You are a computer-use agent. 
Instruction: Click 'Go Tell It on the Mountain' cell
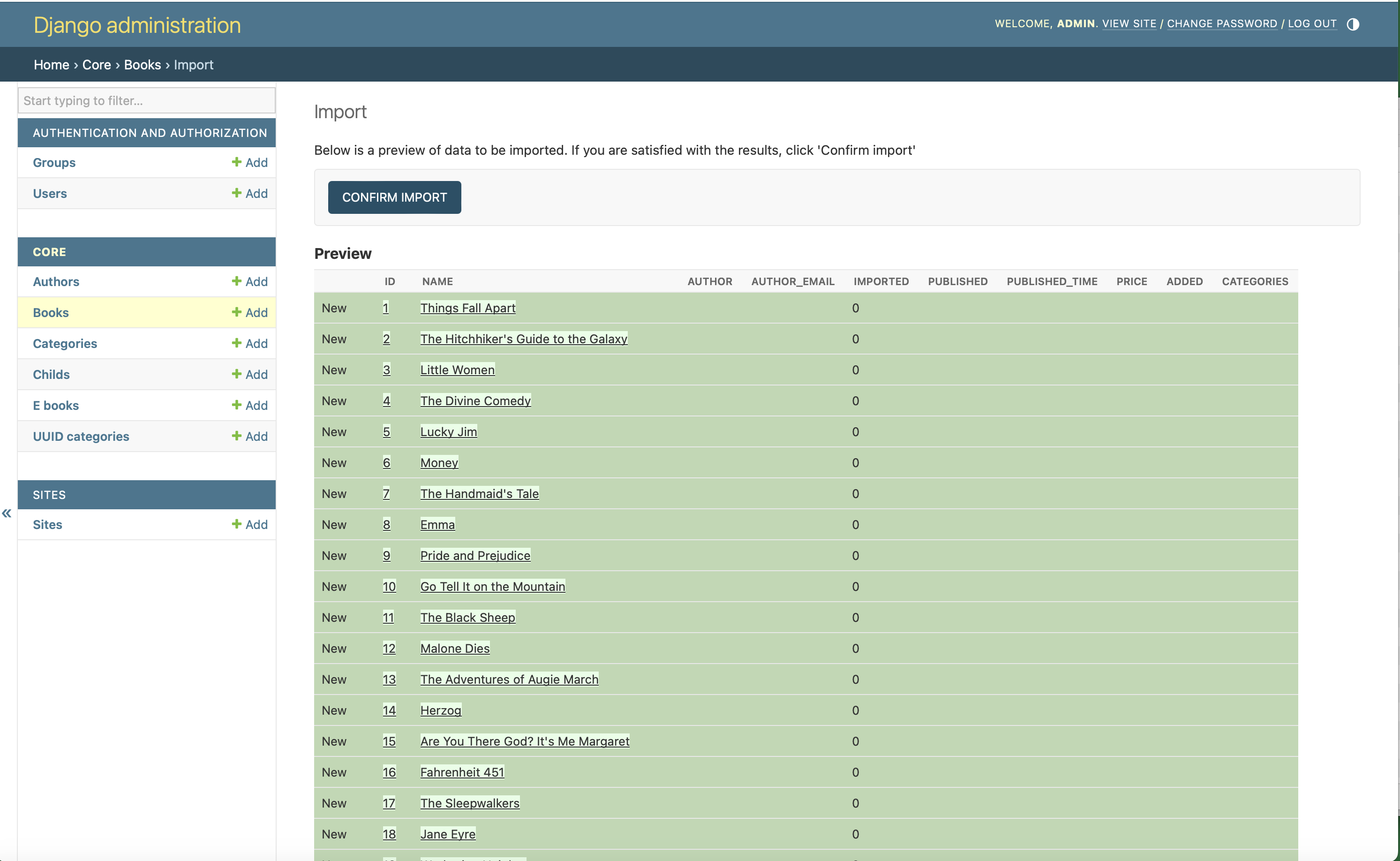[492, 586]
